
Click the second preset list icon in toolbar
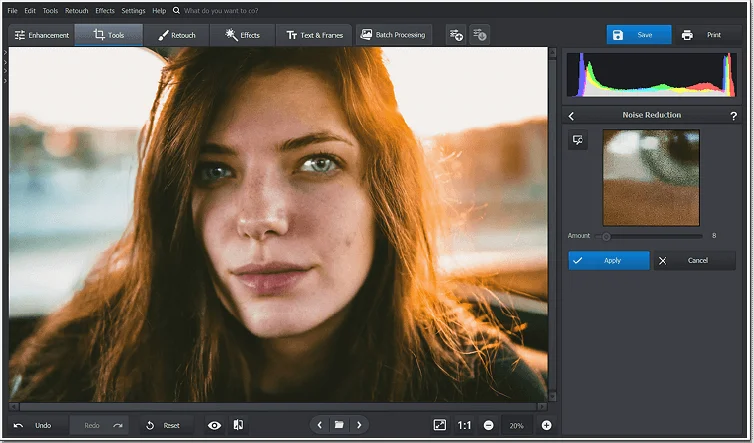point(480,35)
